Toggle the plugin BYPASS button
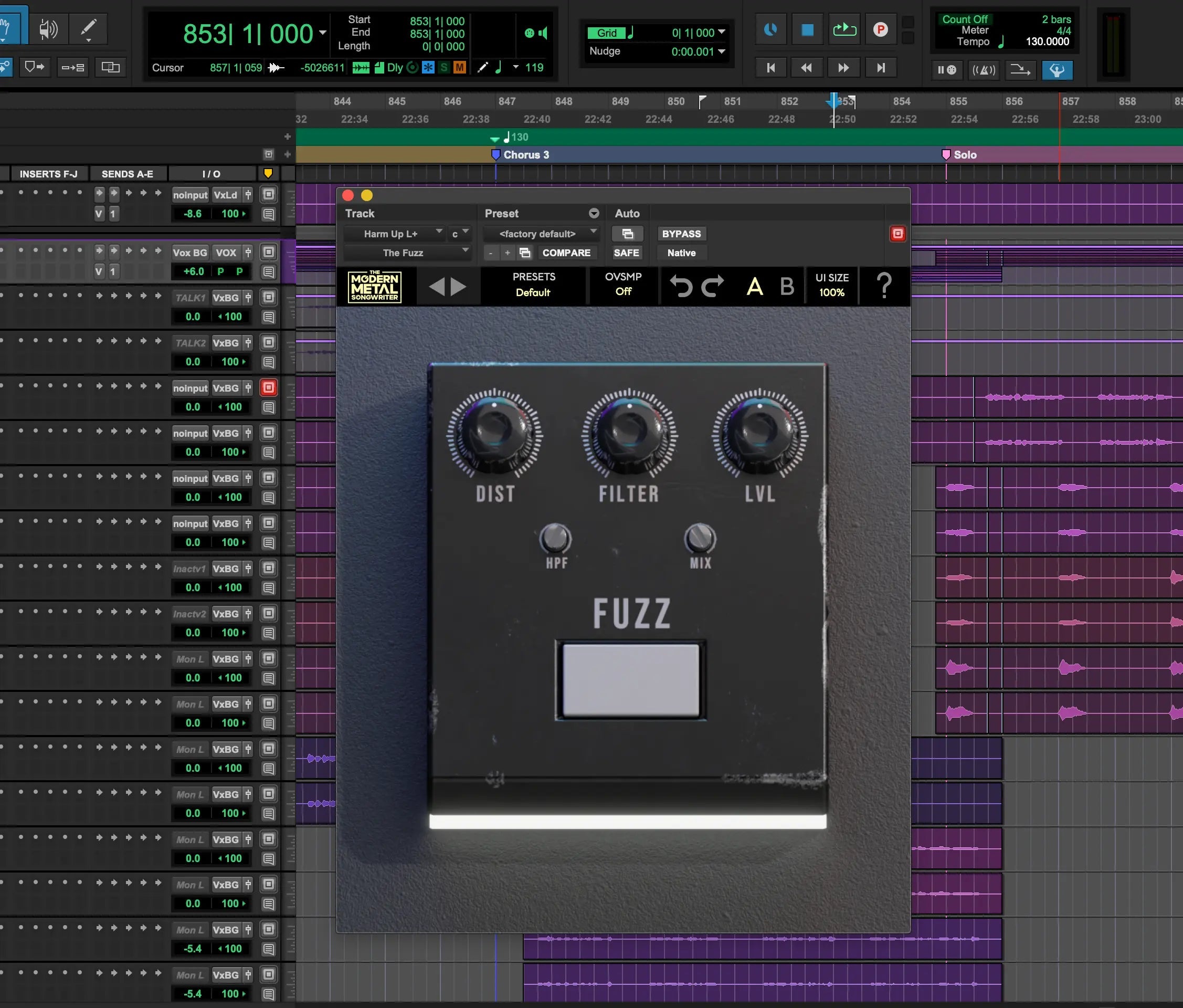Viewport: 1183px width, 1008px height. click(681, 234)
